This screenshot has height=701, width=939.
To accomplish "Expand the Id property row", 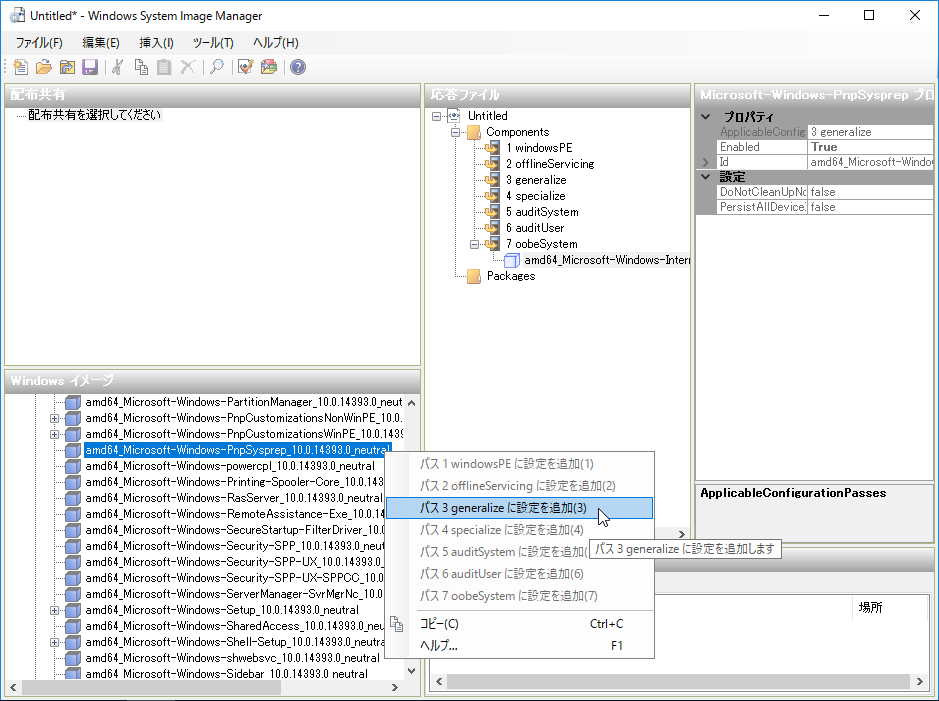I will click(706, 162).
